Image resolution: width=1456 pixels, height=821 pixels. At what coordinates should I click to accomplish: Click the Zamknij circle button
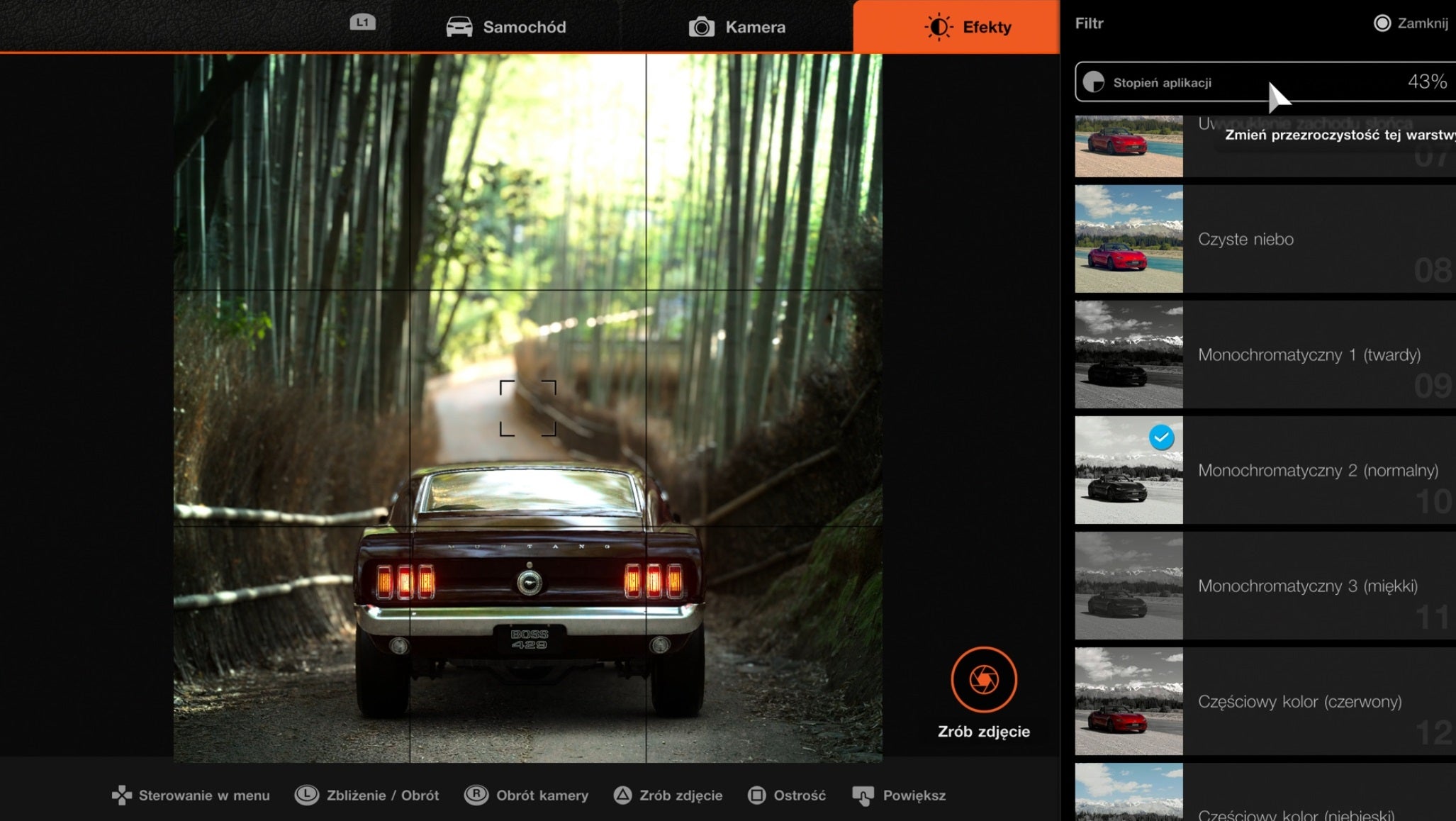coord(1382,23)
